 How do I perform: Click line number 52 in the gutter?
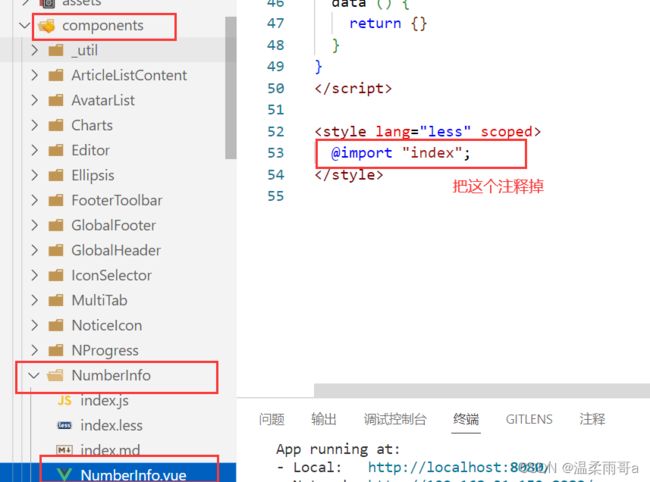276,131
